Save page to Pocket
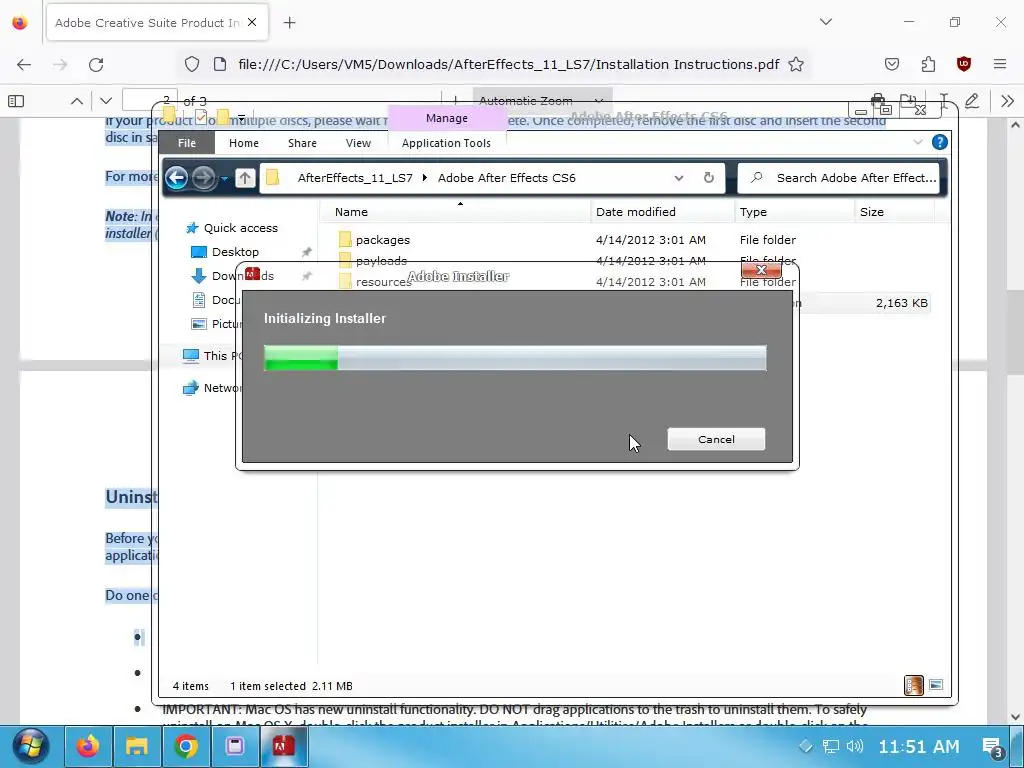Screen dimensions: 1024x768 point(891,64)
